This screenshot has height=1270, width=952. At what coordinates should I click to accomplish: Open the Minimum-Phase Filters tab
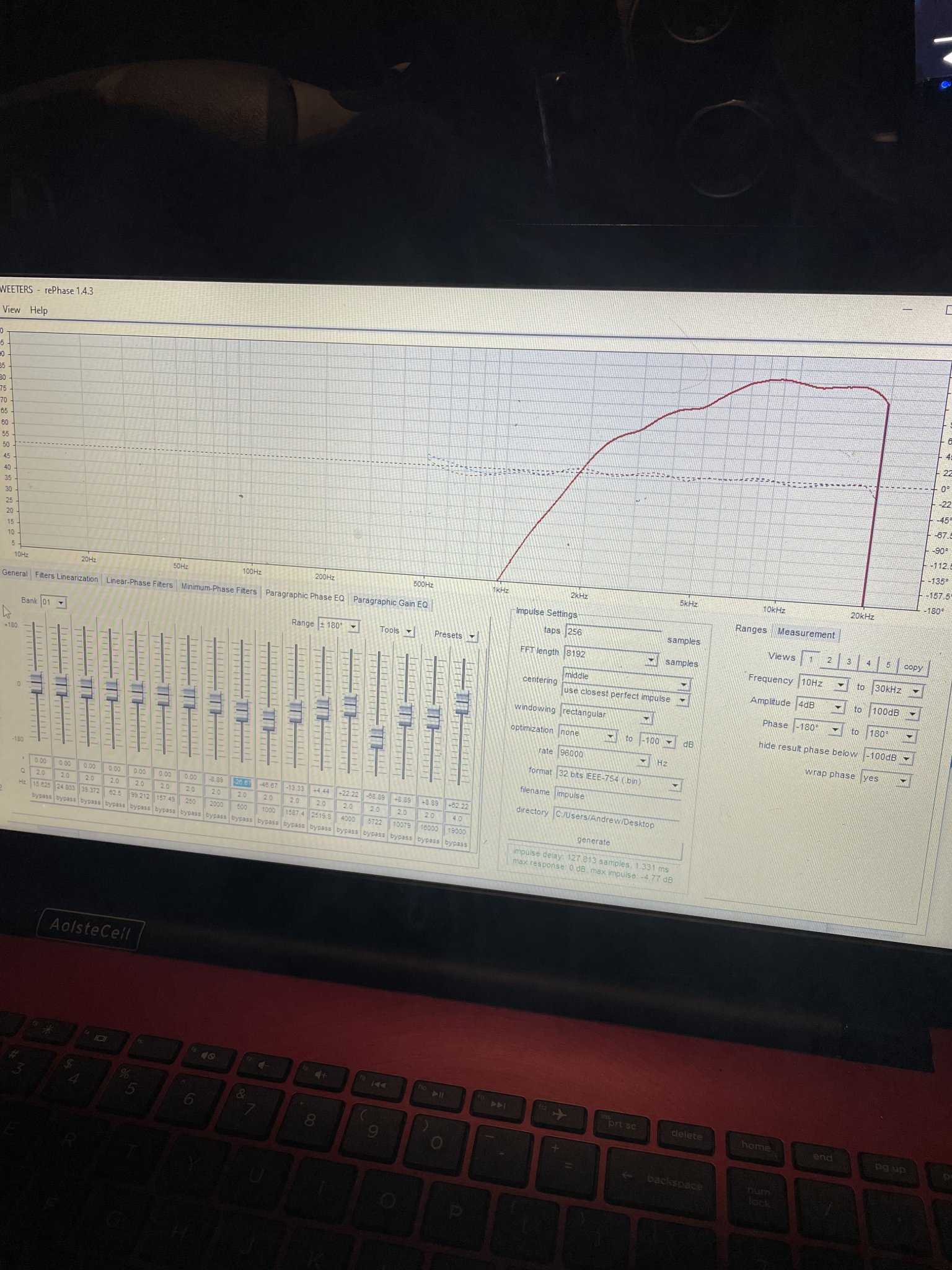219,590
